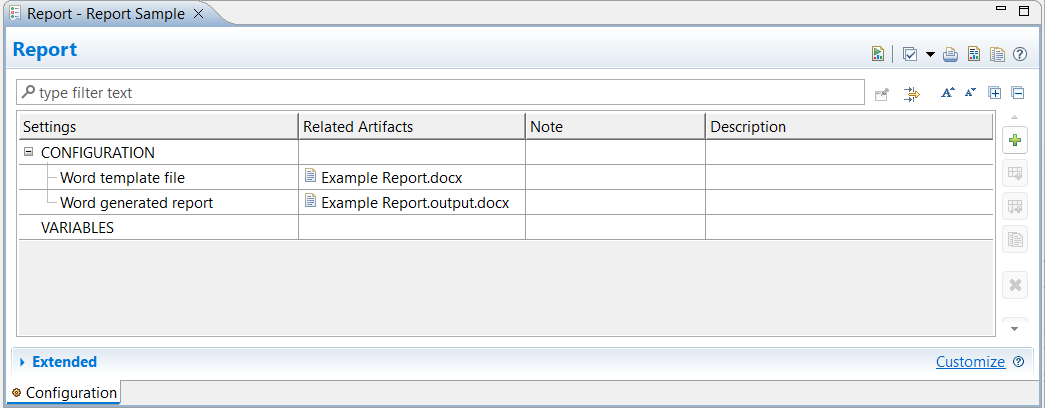Expand the Extended section
Viewport: 1045px width, 408px height.
tap(22, 362)
